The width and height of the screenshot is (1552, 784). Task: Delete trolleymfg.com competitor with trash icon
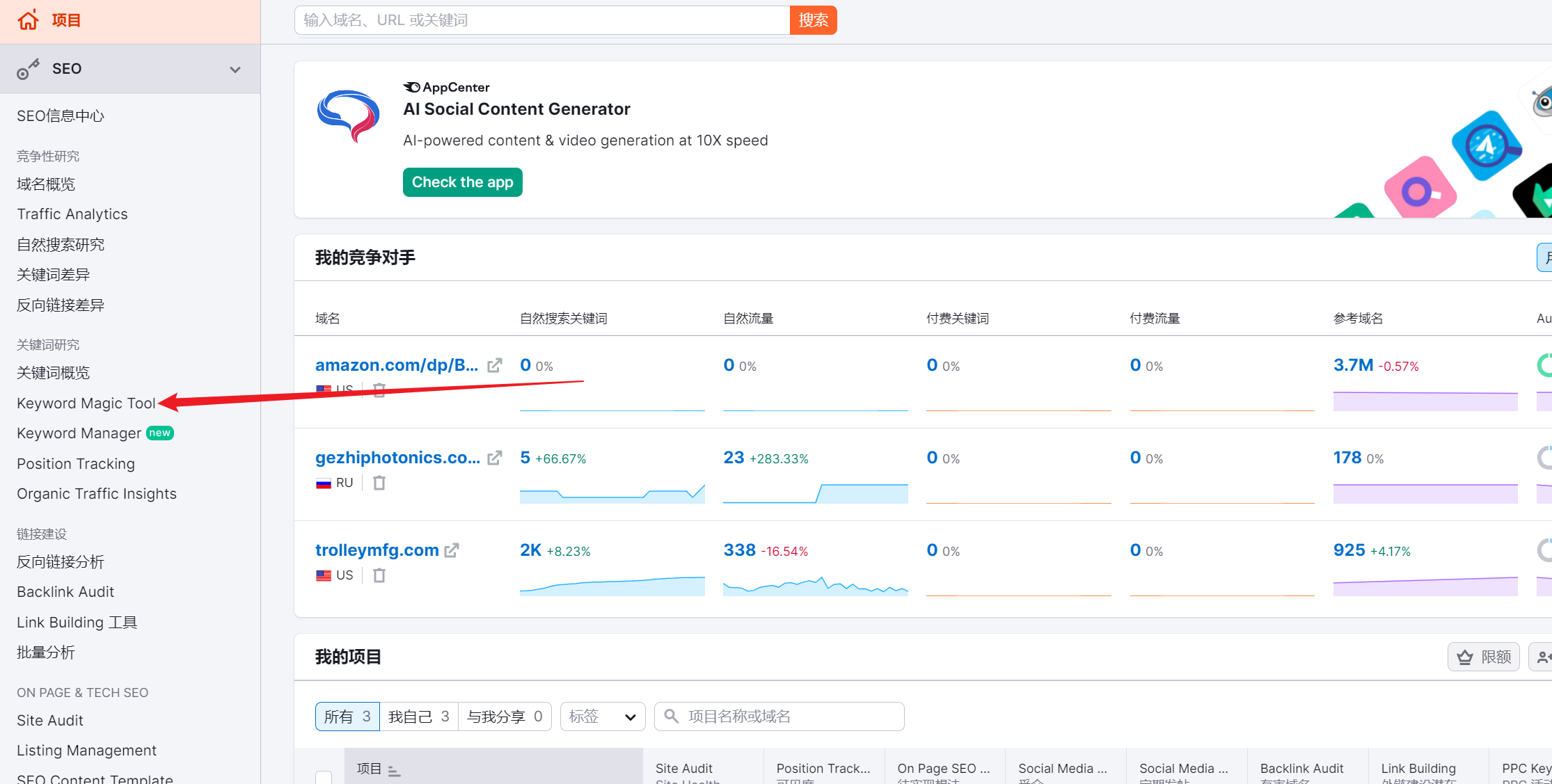point(379,575)
